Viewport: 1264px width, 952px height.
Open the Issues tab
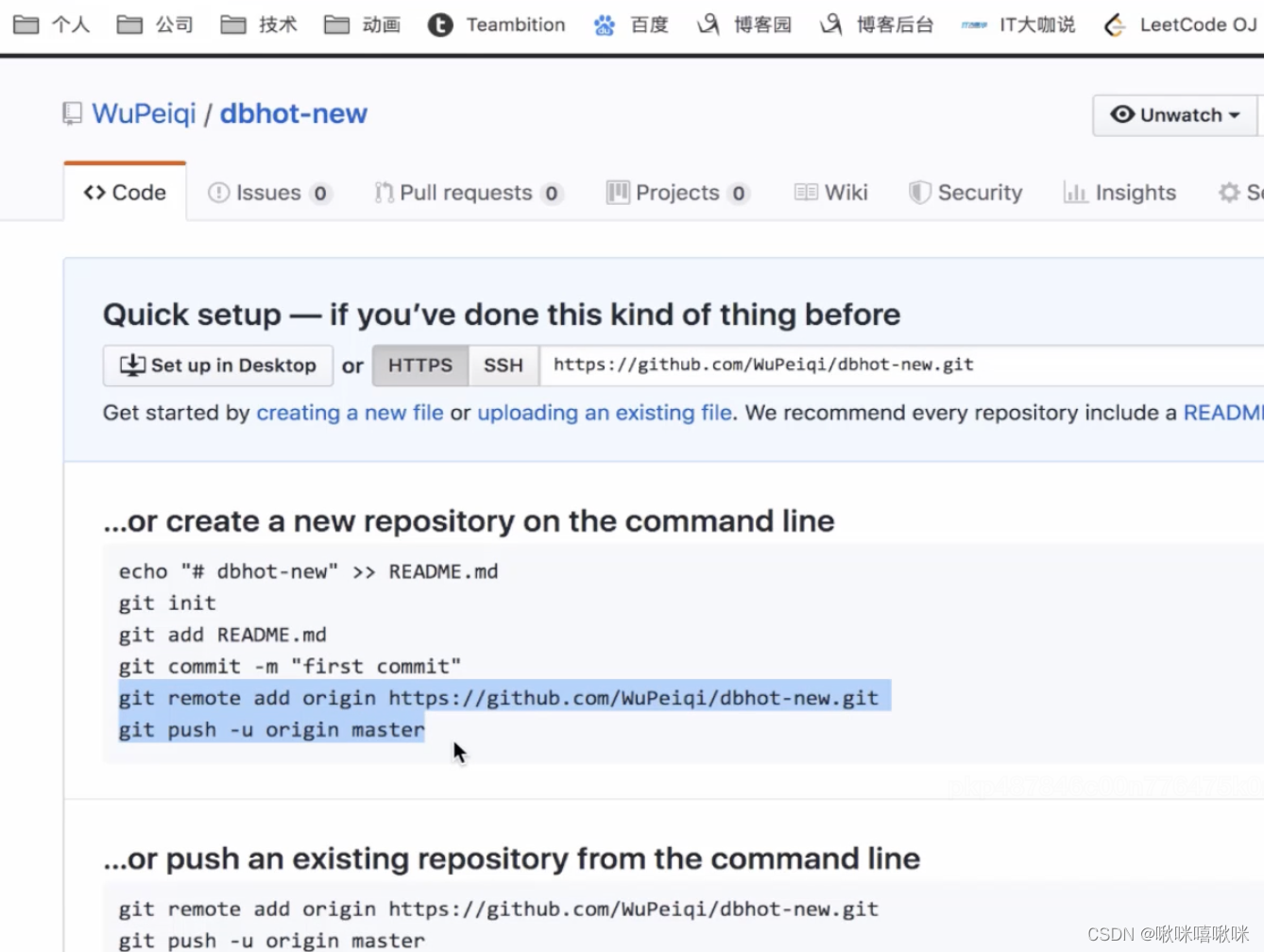coord(269,193)
